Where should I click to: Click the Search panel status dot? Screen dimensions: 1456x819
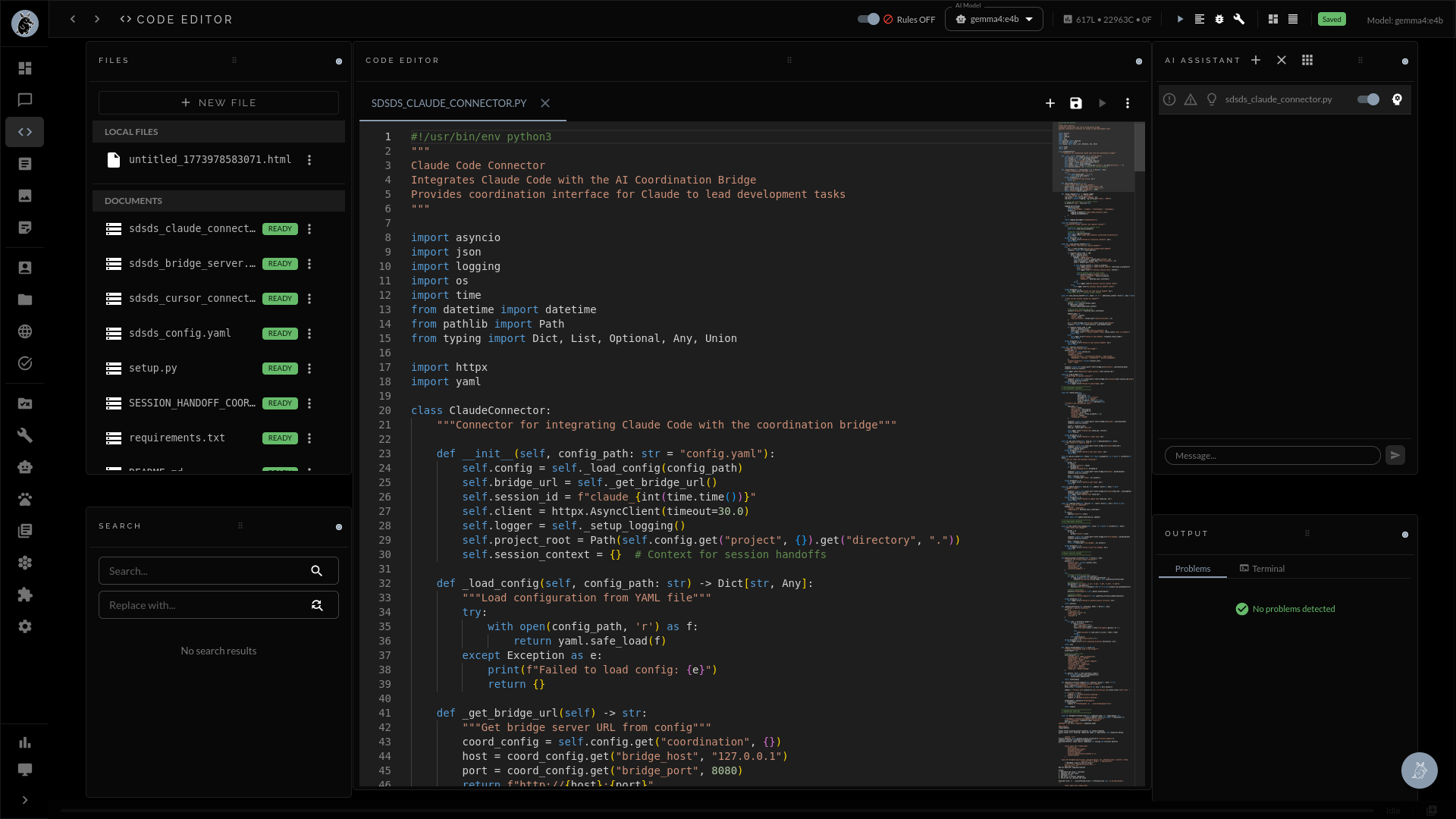tap(339, 527)
